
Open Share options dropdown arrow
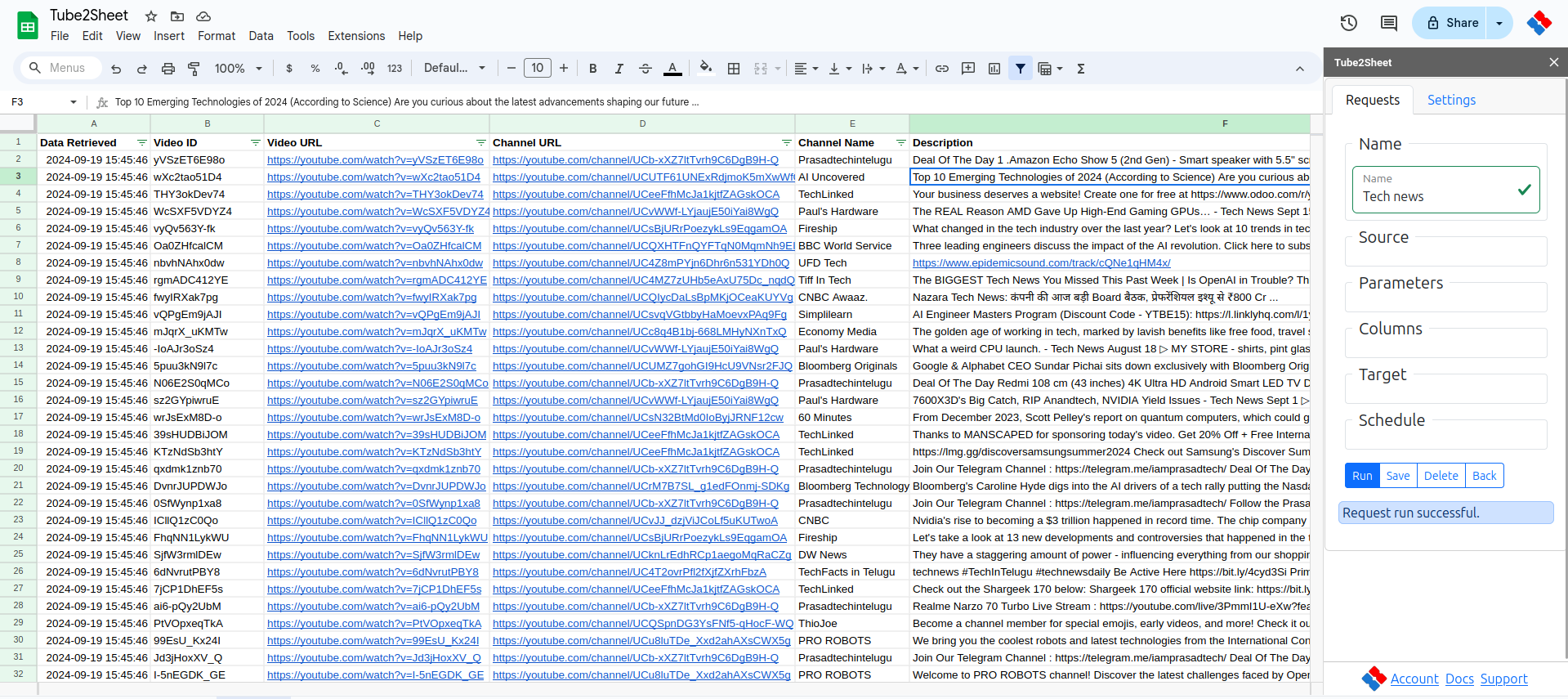click(x=1499, y=23)
